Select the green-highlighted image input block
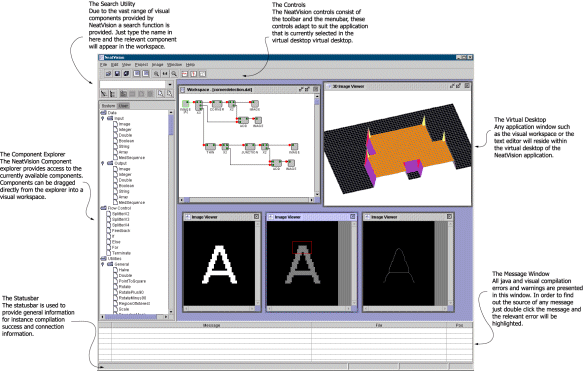The height and width of the screenshot is (371, 585). 185,104
